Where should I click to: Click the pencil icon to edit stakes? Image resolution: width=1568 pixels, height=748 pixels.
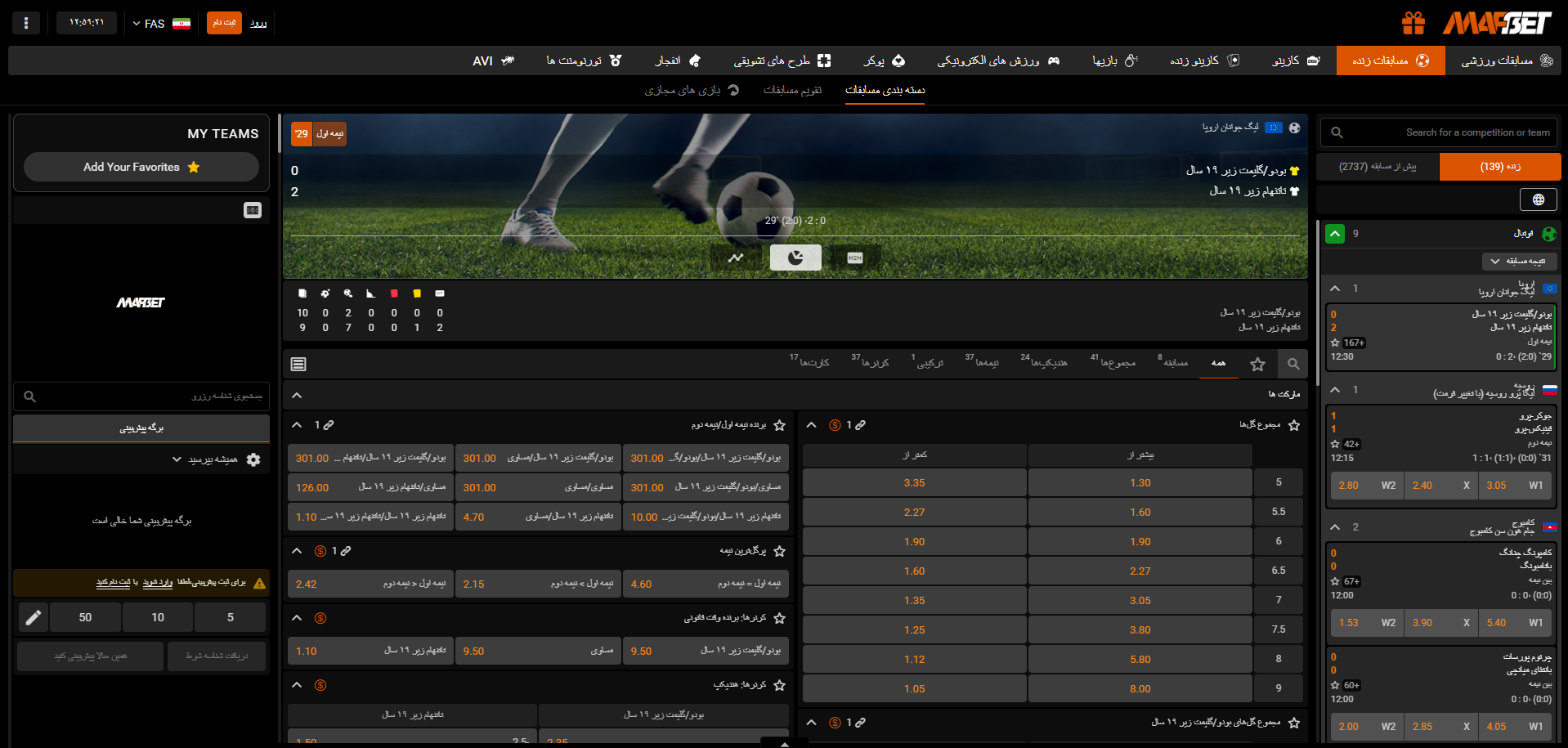pos(33,617)
